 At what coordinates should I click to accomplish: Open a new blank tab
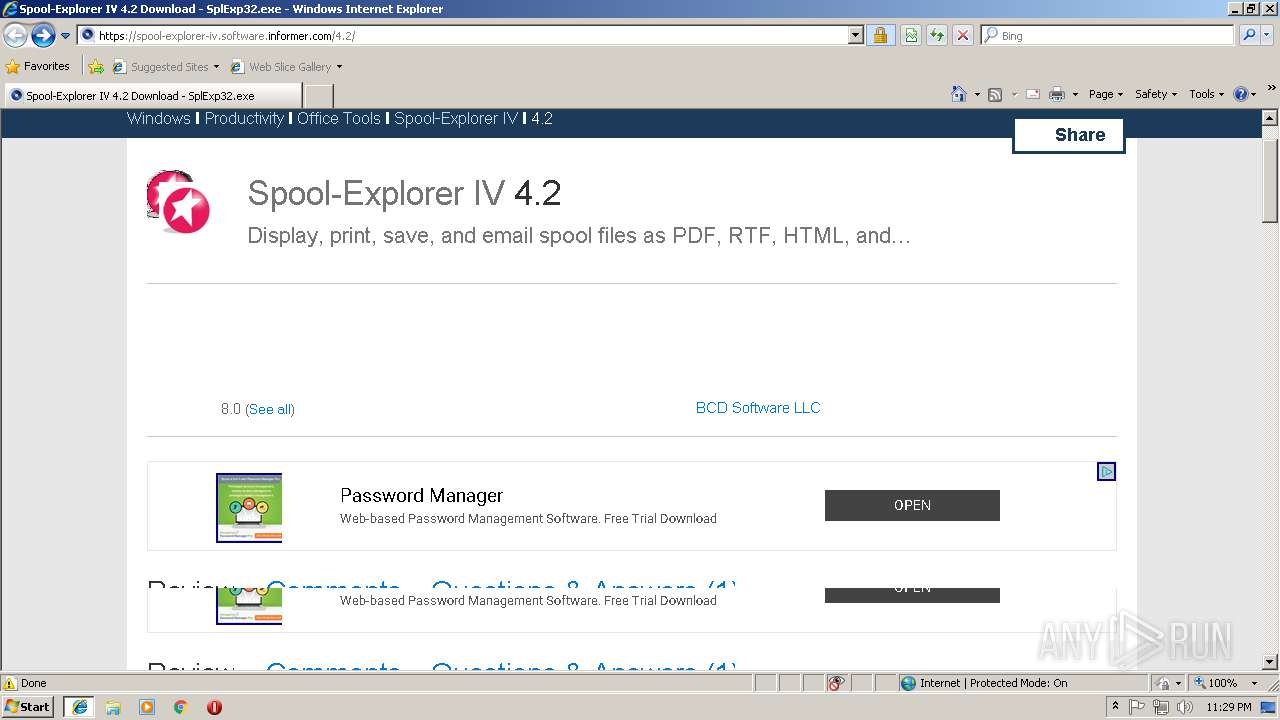318,96
